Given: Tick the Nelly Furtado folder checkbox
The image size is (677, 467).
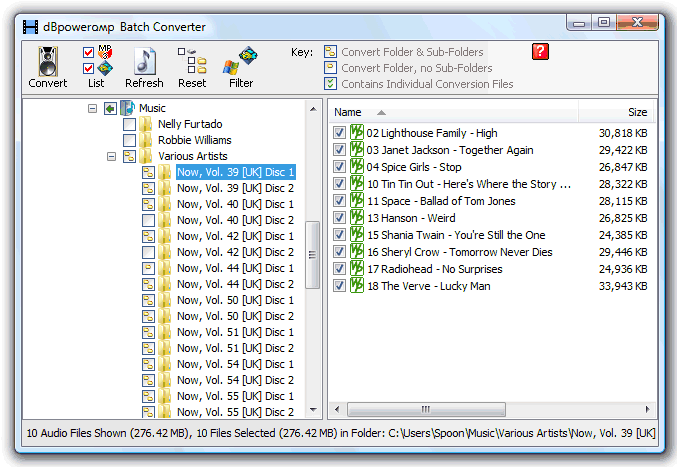Looking at the screenshot, I should click(x=129, y=124).
